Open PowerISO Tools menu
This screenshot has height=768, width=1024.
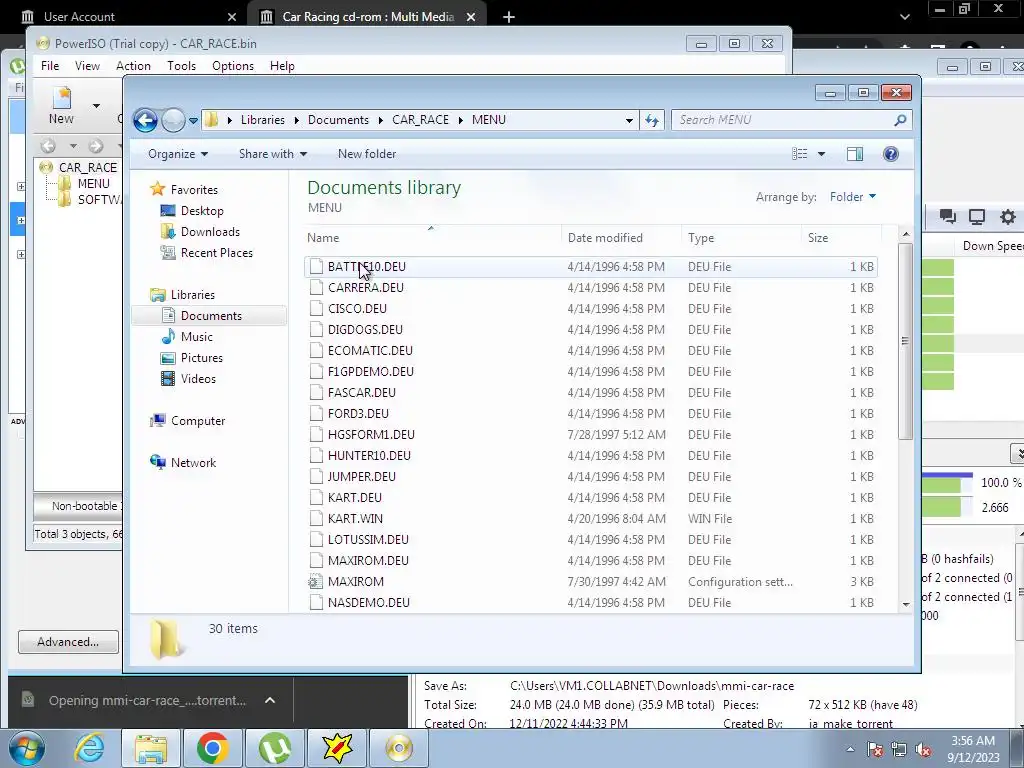pos(181,66)
